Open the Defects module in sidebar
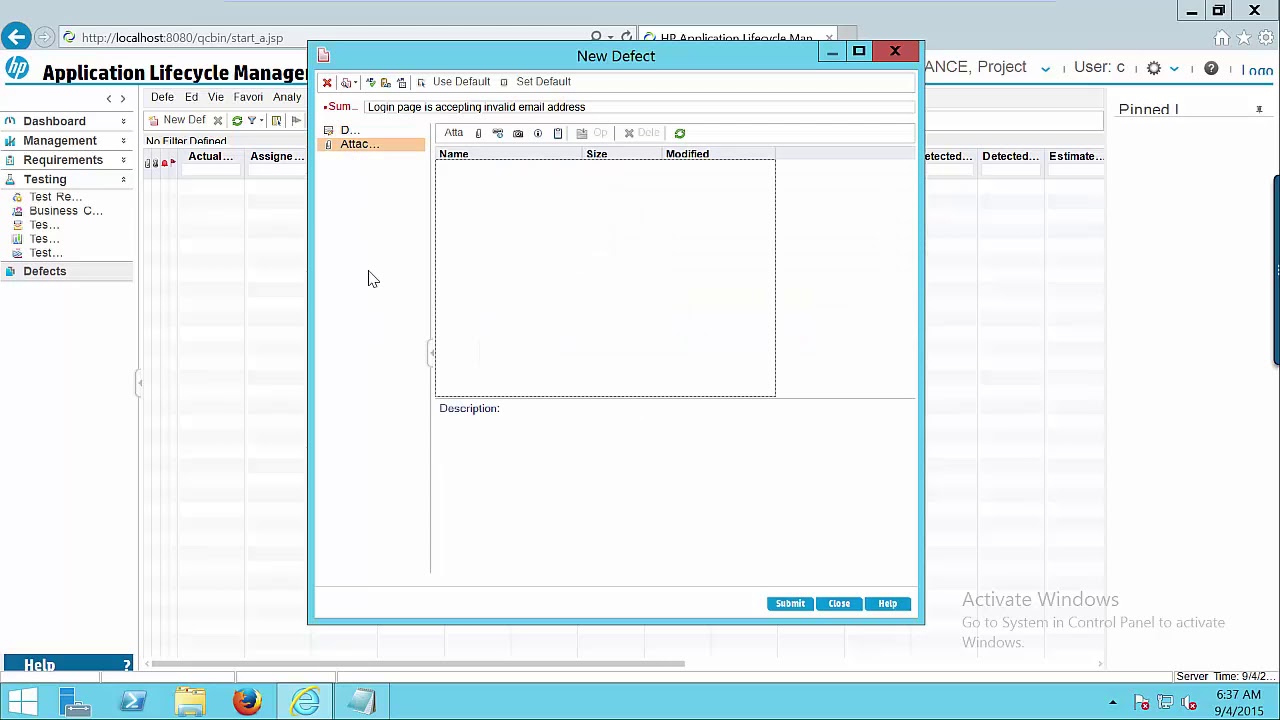Viewport: 1280px width, 720px height. click(x=66, y=271)
